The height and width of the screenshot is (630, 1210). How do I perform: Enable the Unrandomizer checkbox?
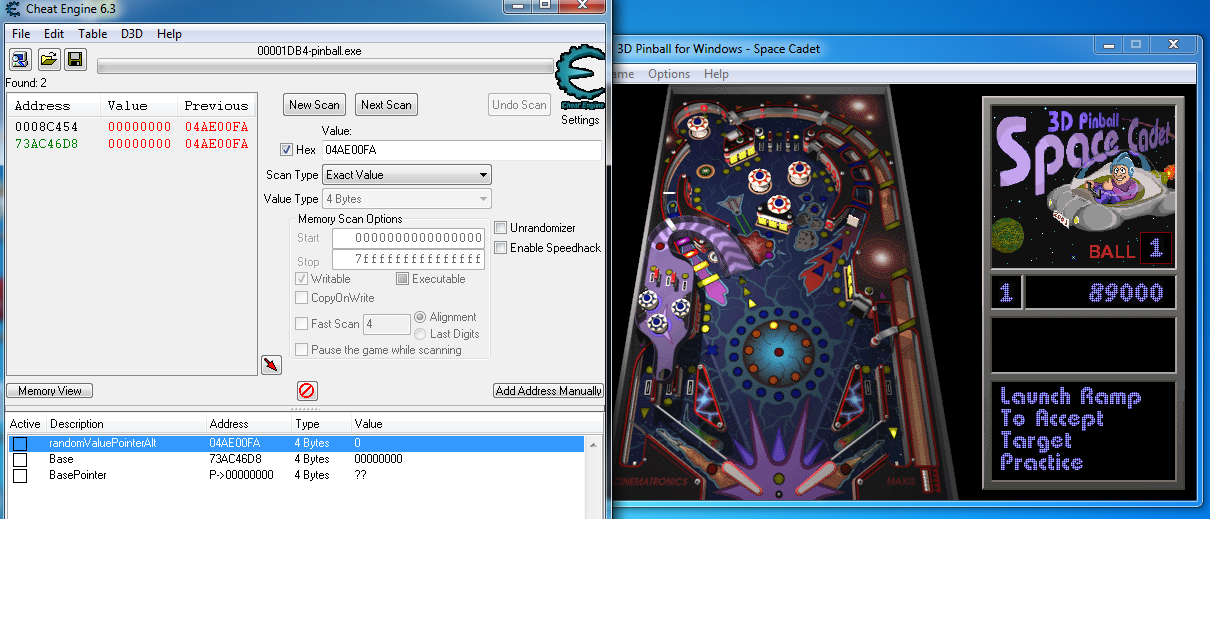pos(501,228)
